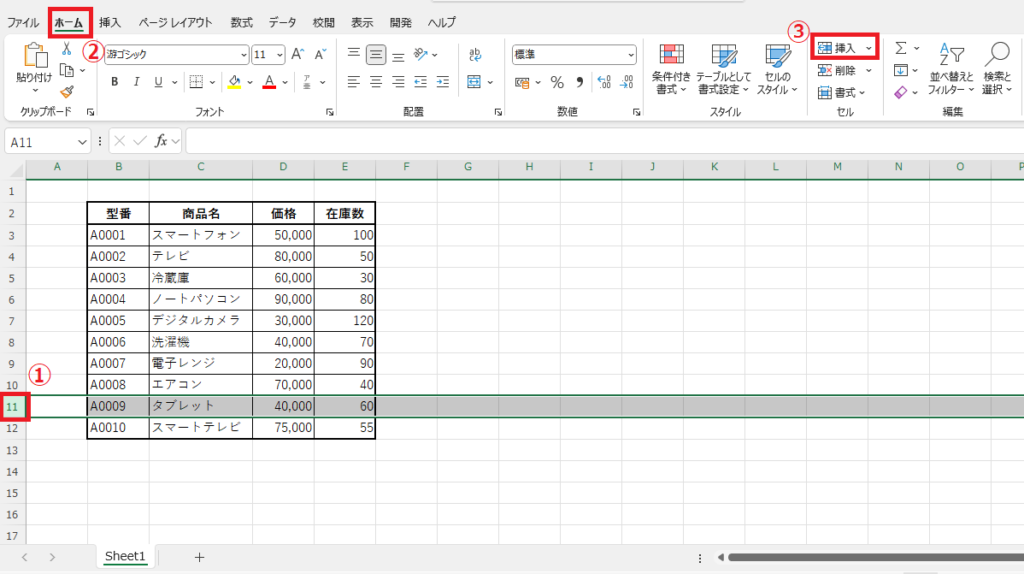
Task: Toggle Bold formatting
Action: [115, 82]
